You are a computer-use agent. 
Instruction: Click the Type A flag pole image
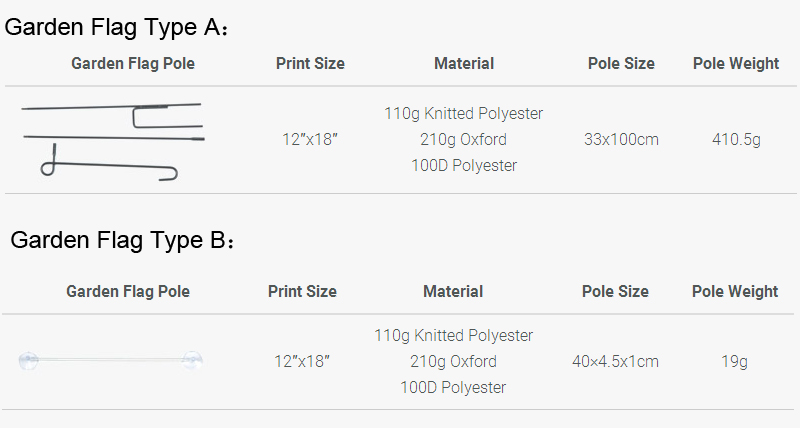click(x=113, y=141)
